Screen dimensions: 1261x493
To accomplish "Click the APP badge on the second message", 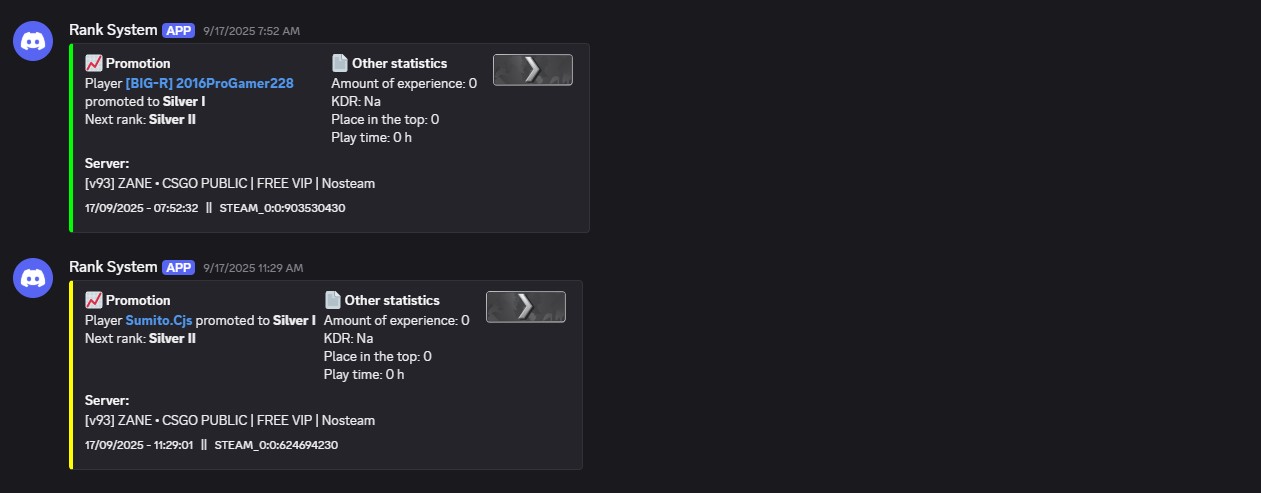I will 178,268.
